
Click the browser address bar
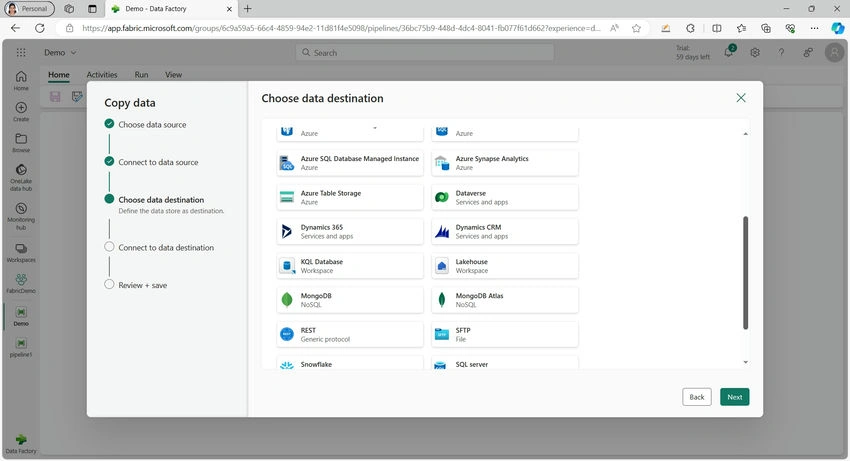[341, 28]
